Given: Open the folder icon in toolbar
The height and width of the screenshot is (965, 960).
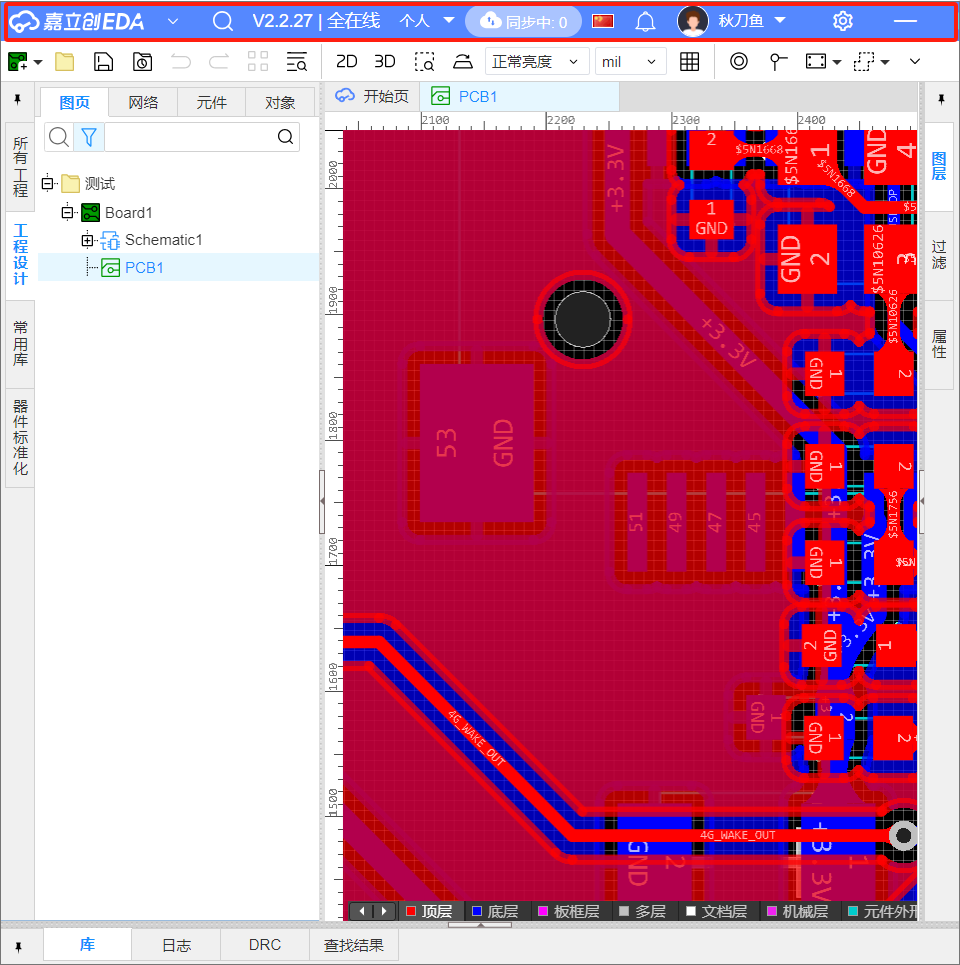Looking at the screenshot, I should pyautogui.click(x=65, y=62).
